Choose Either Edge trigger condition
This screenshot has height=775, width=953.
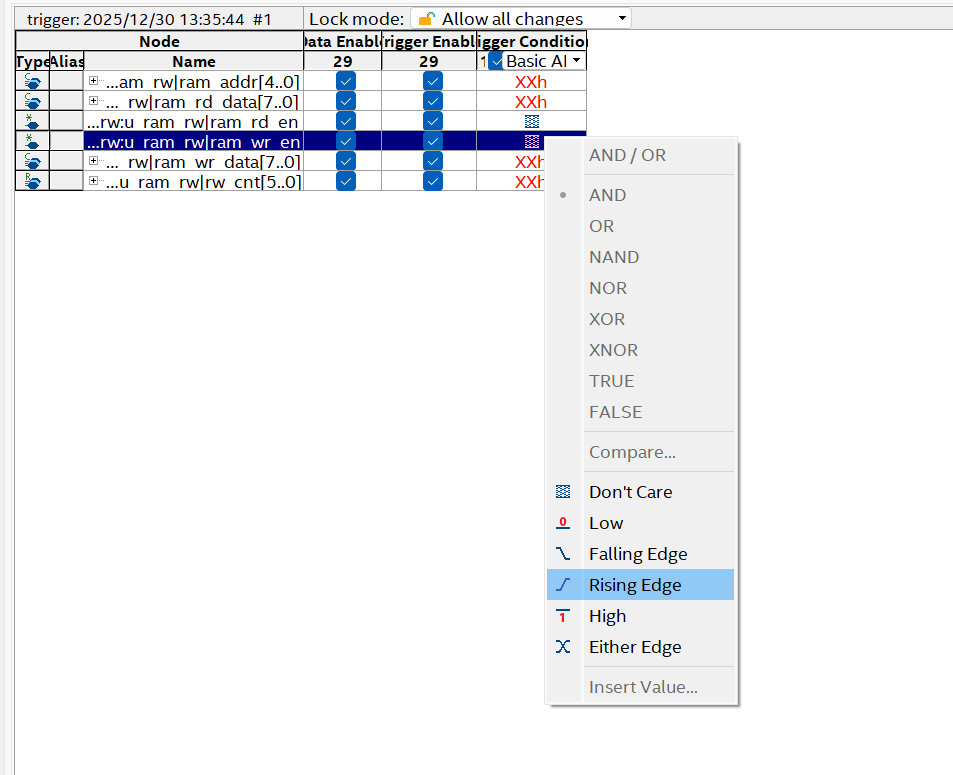tap(641, 647)
